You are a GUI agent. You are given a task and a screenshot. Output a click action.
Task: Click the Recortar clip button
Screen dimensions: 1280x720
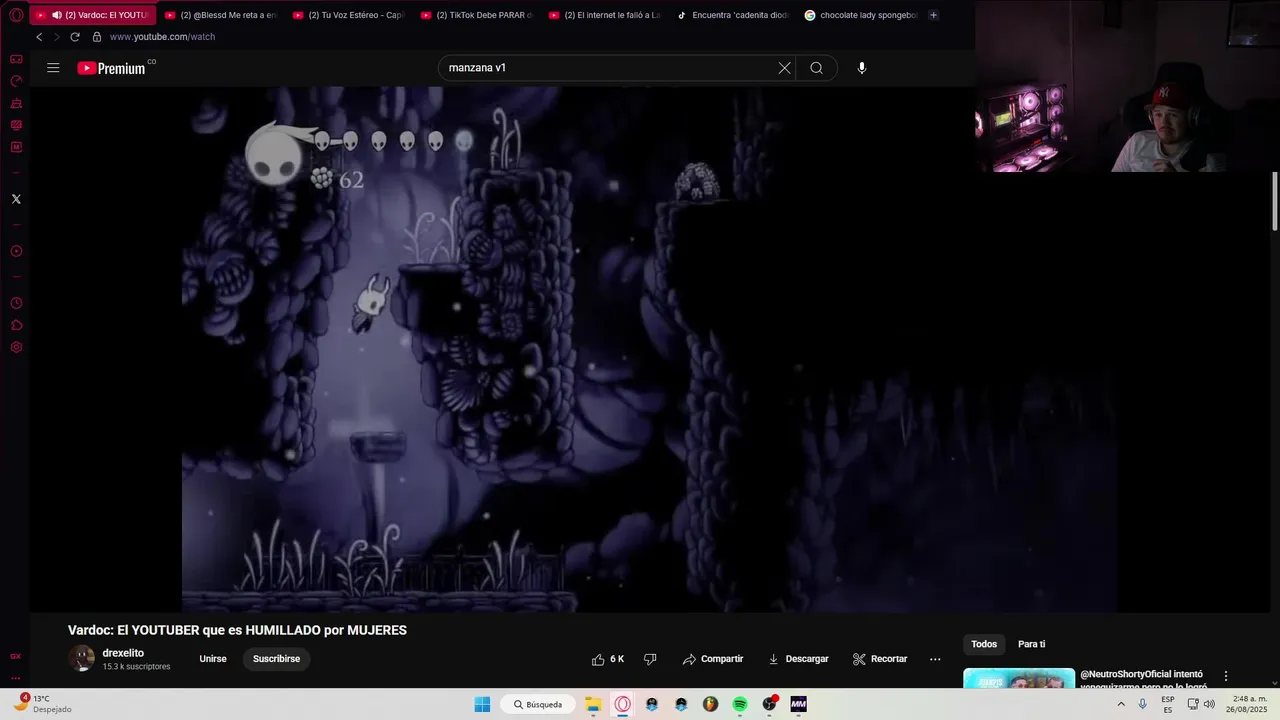pyautogui.click(x=880, y=659)
